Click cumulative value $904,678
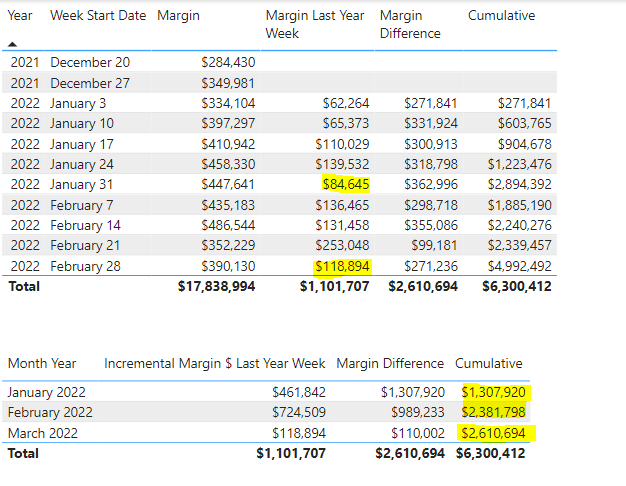 pos(525,144)
